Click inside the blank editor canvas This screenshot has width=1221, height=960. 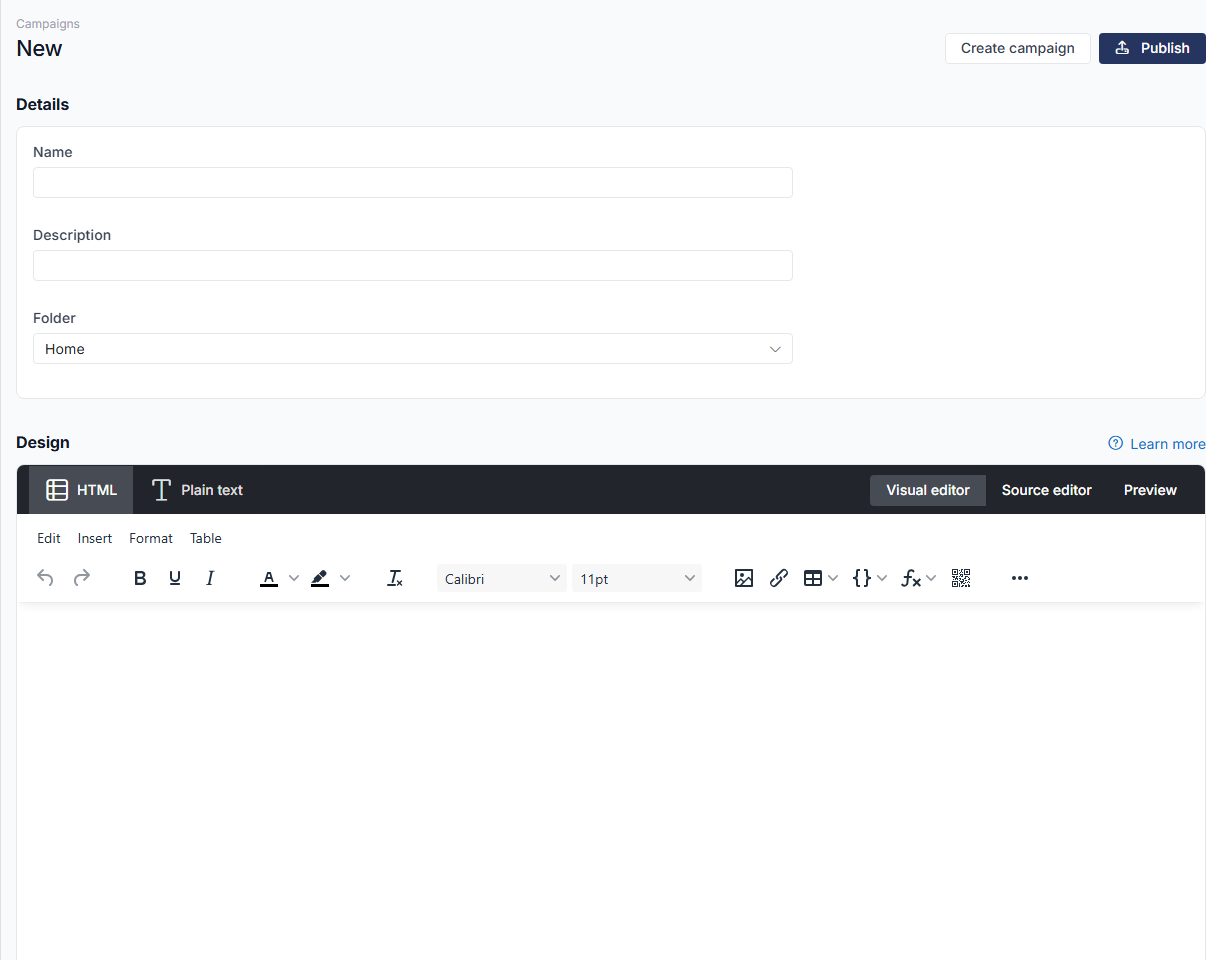point(610,780)
